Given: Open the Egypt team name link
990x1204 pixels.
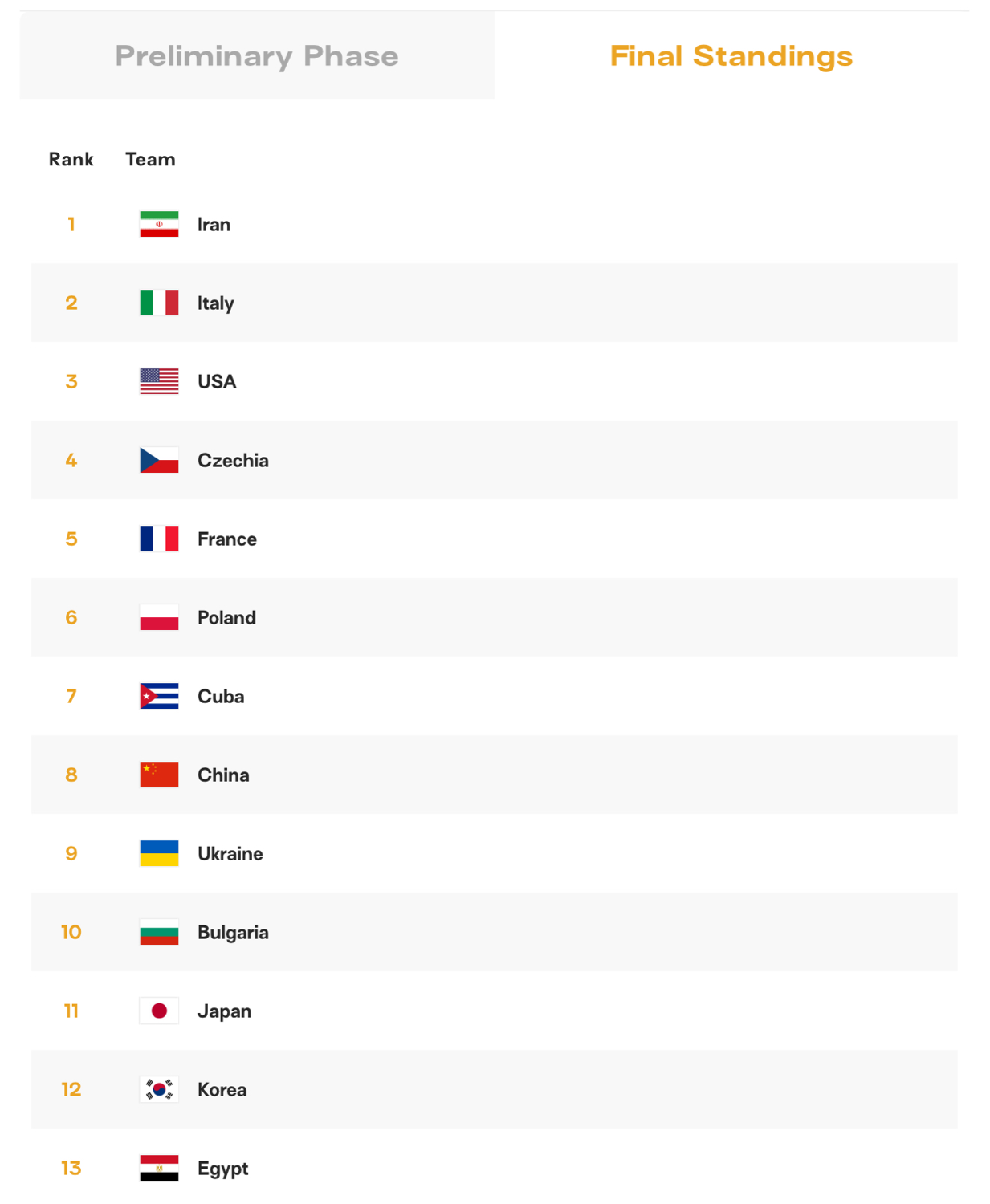Looking at the screenshot, I should pos(222,1169).
